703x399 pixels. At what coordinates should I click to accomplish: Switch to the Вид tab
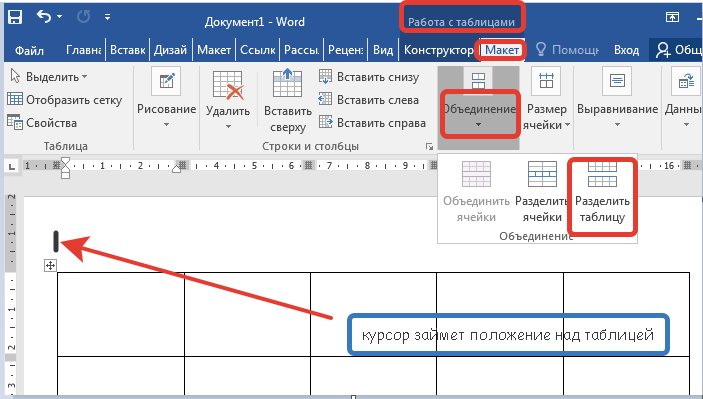383,50
